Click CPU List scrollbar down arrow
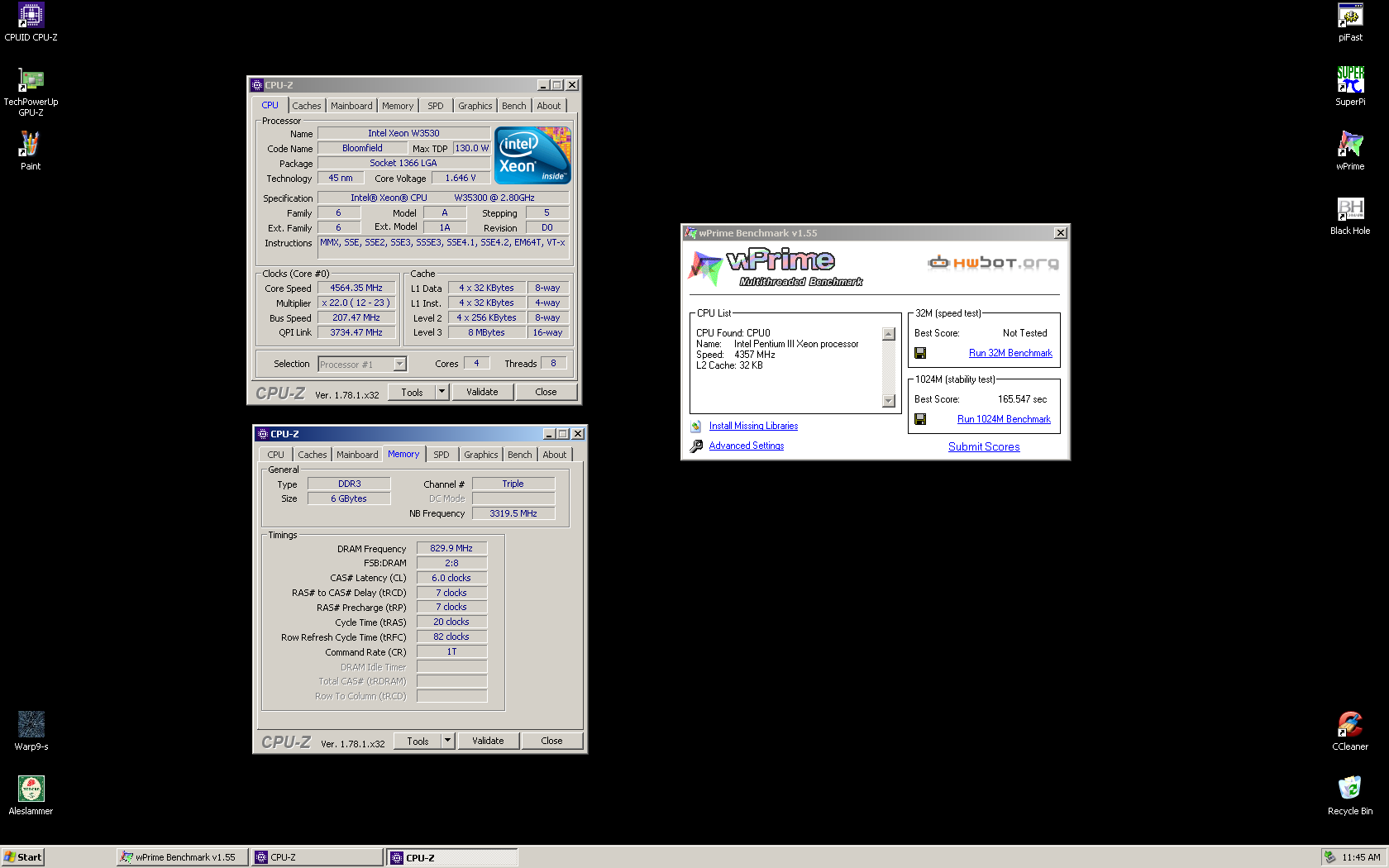This screenshot has width=1389, height=868. (889, 401)
